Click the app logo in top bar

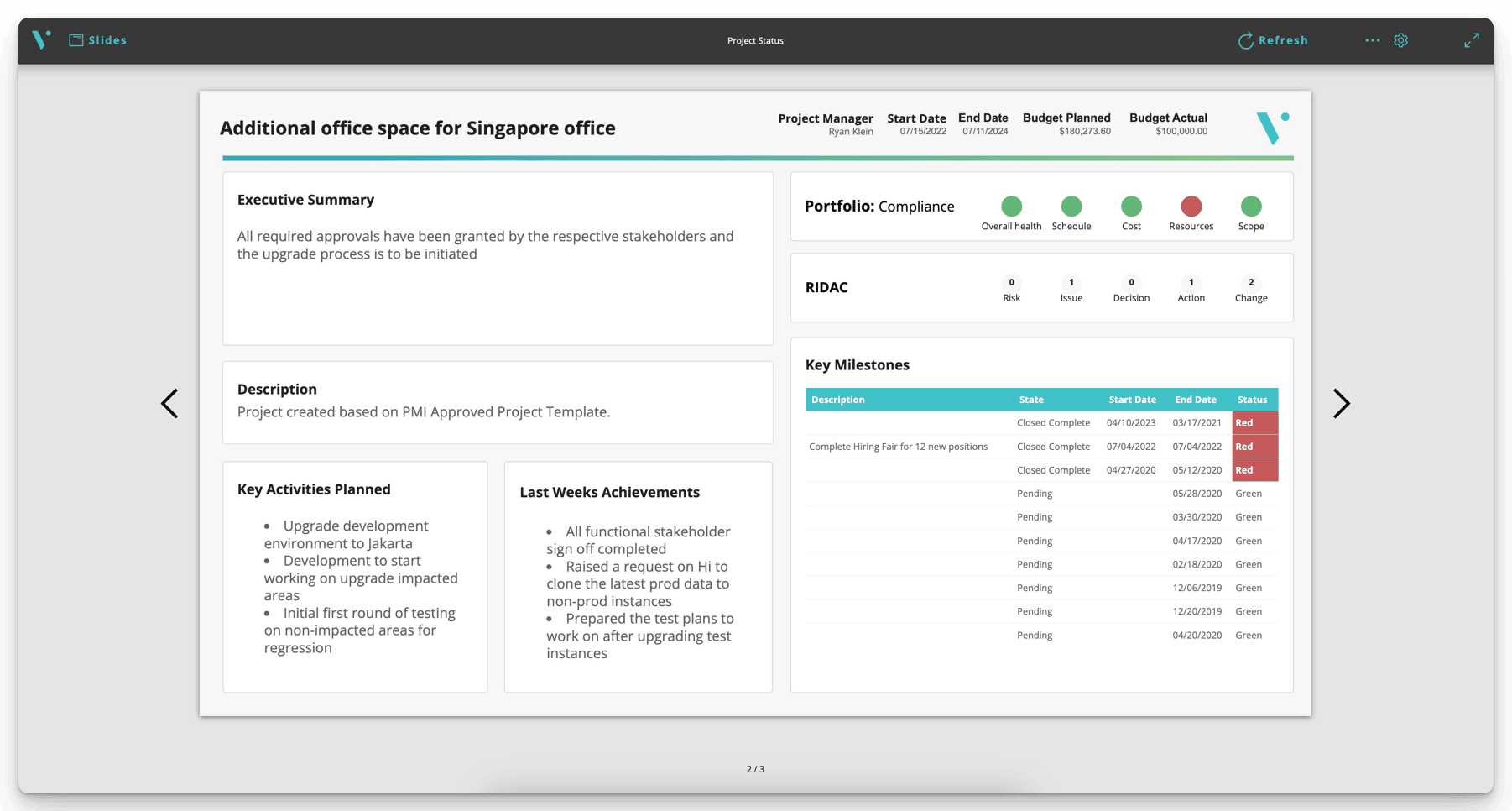tap(41, 39)
